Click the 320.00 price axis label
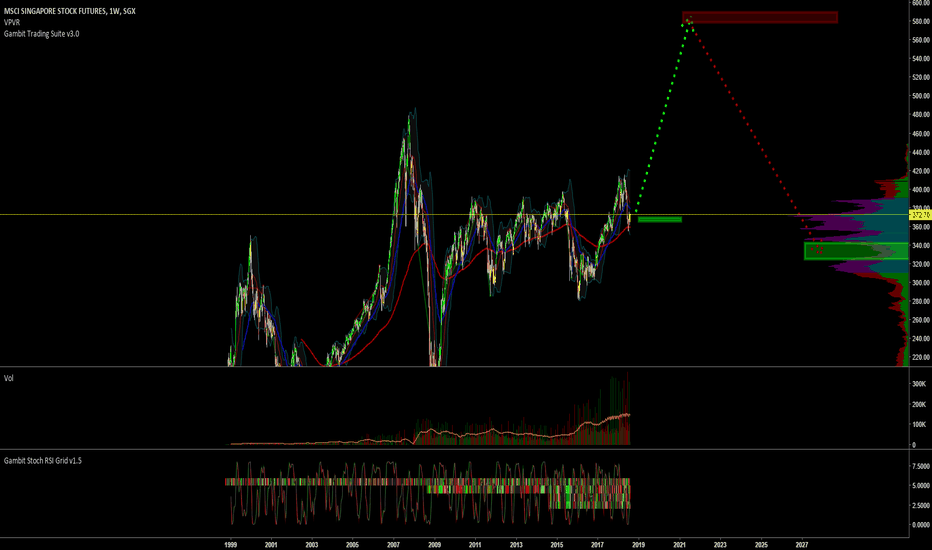 click(921, 264)
